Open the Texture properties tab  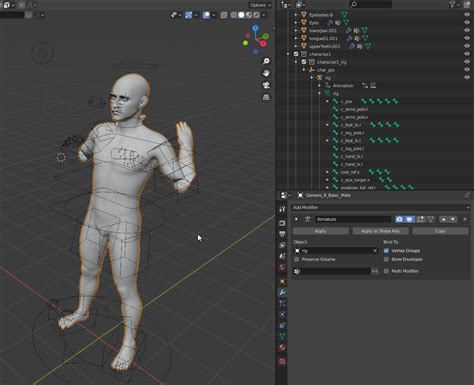282,361
